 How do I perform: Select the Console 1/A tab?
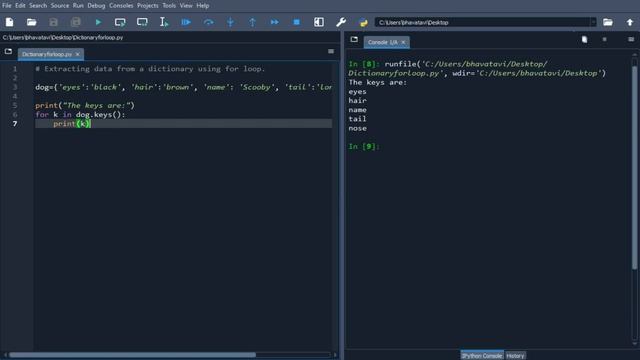pos(382,42)
